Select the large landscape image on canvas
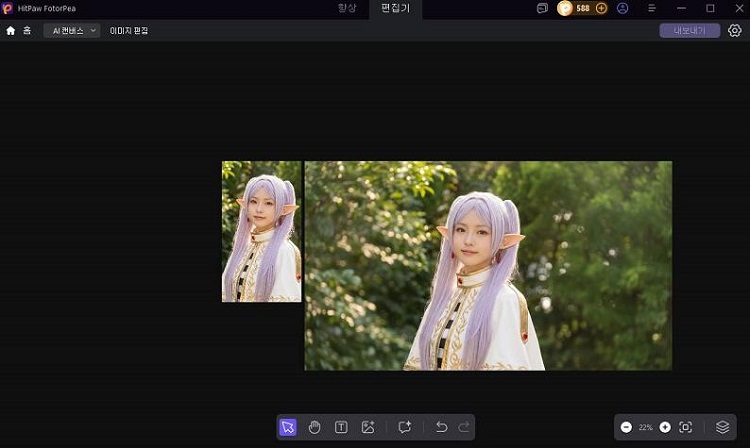This screenshot has height=448, width=750. point(488,265)
